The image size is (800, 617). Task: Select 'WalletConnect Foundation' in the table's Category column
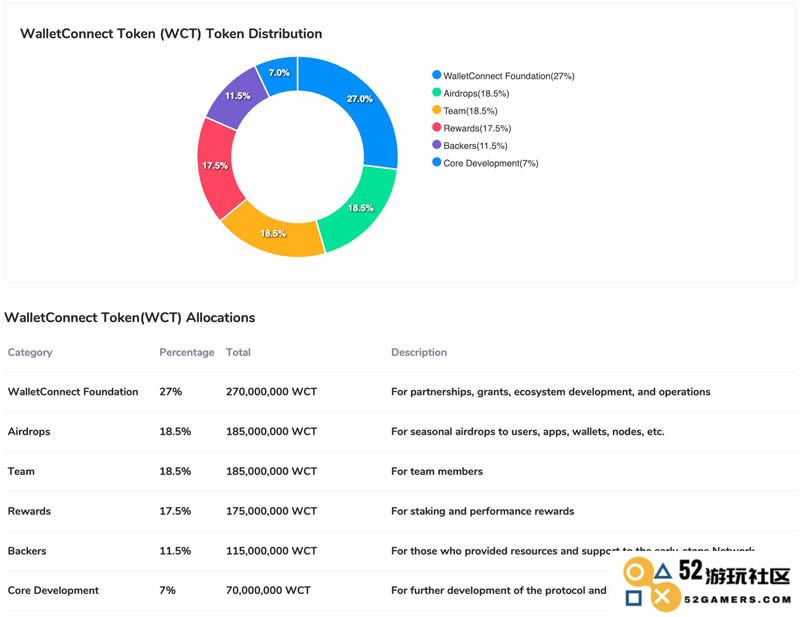[x=73, y=391]
